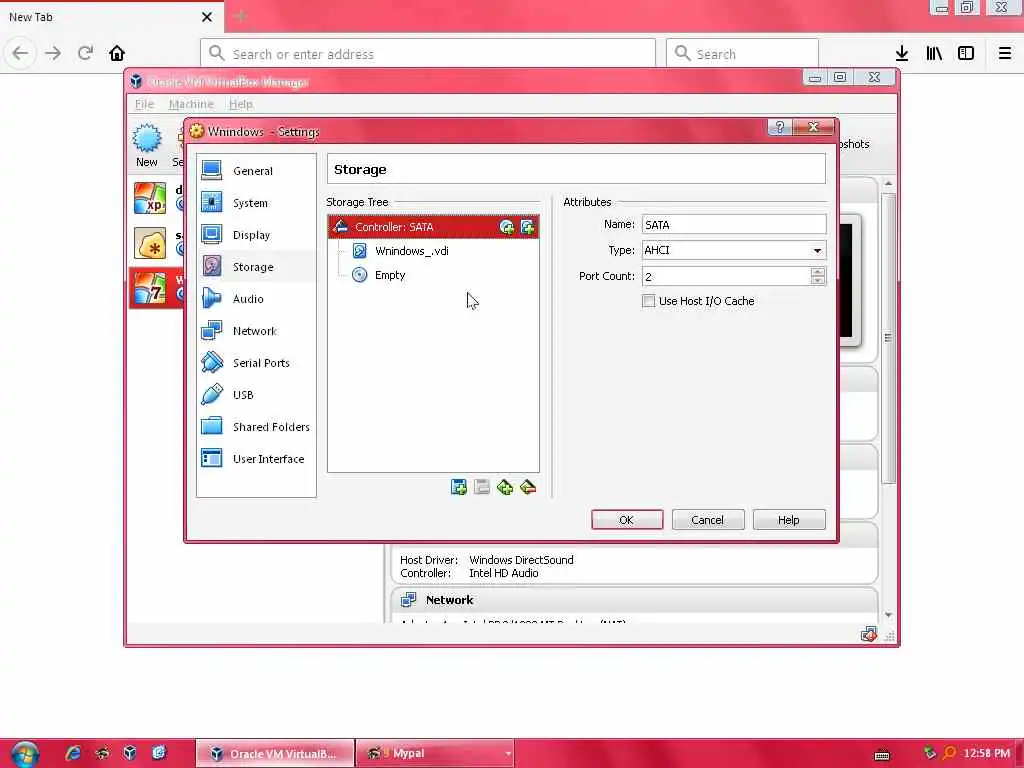Open the Display settings category
Image resolution: width=1024 pixels, height=768 pixels.
coord(256,234)
